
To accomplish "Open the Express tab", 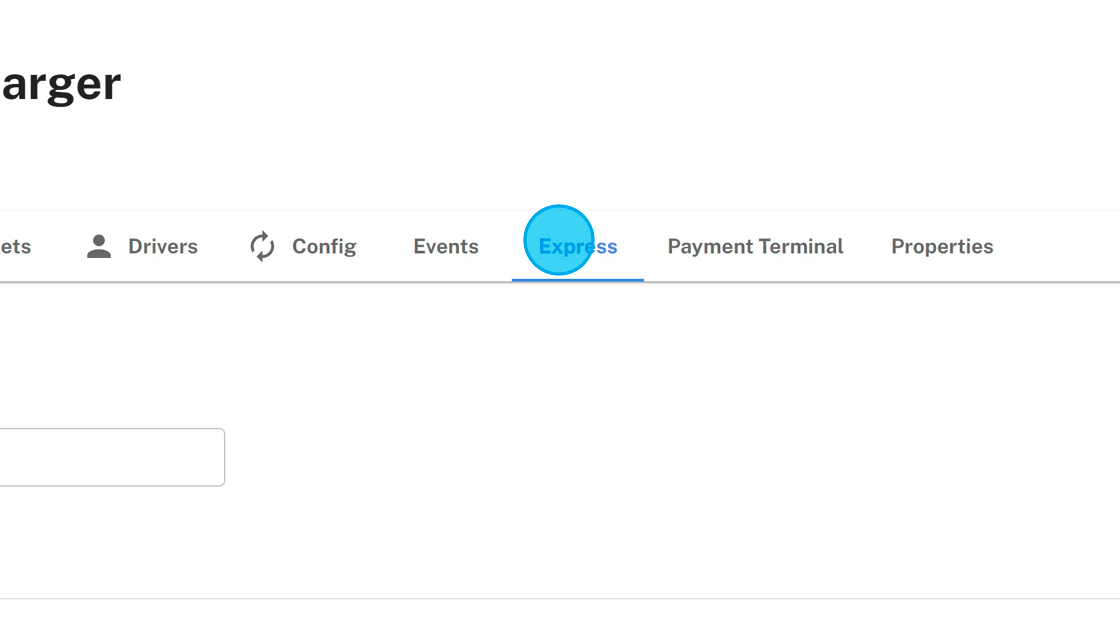I will click(x=578, y=247).
